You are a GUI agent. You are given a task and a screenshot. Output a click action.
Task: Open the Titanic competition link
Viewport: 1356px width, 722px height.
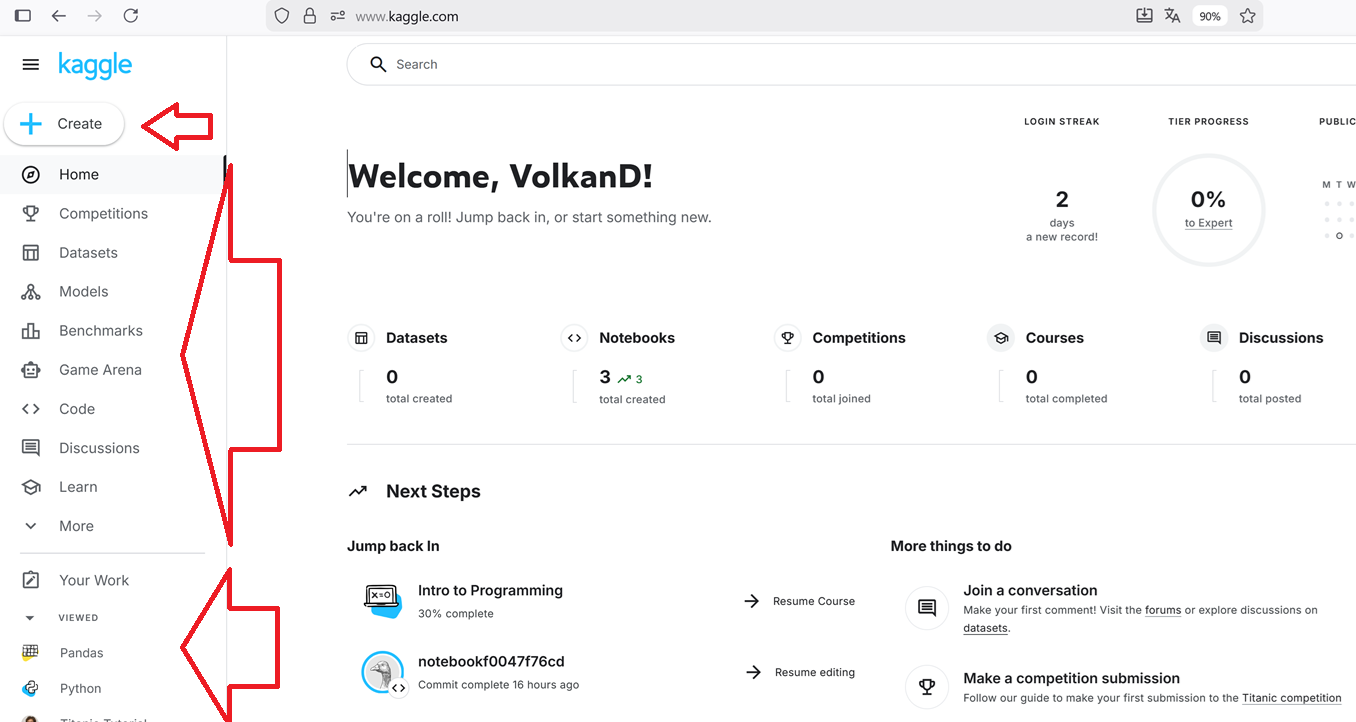1291,698
